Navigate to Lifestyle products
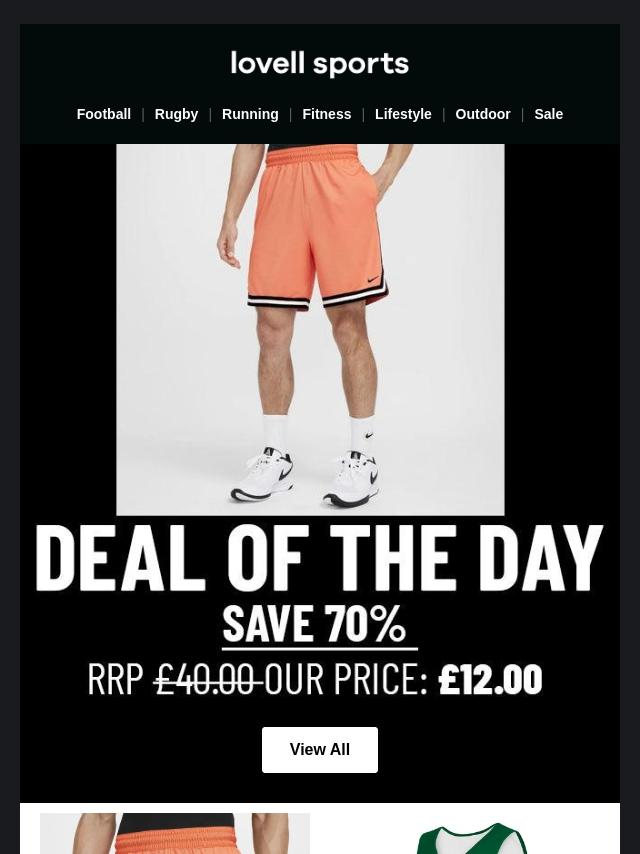Screen dimensions: 640x854 point(403,114)
